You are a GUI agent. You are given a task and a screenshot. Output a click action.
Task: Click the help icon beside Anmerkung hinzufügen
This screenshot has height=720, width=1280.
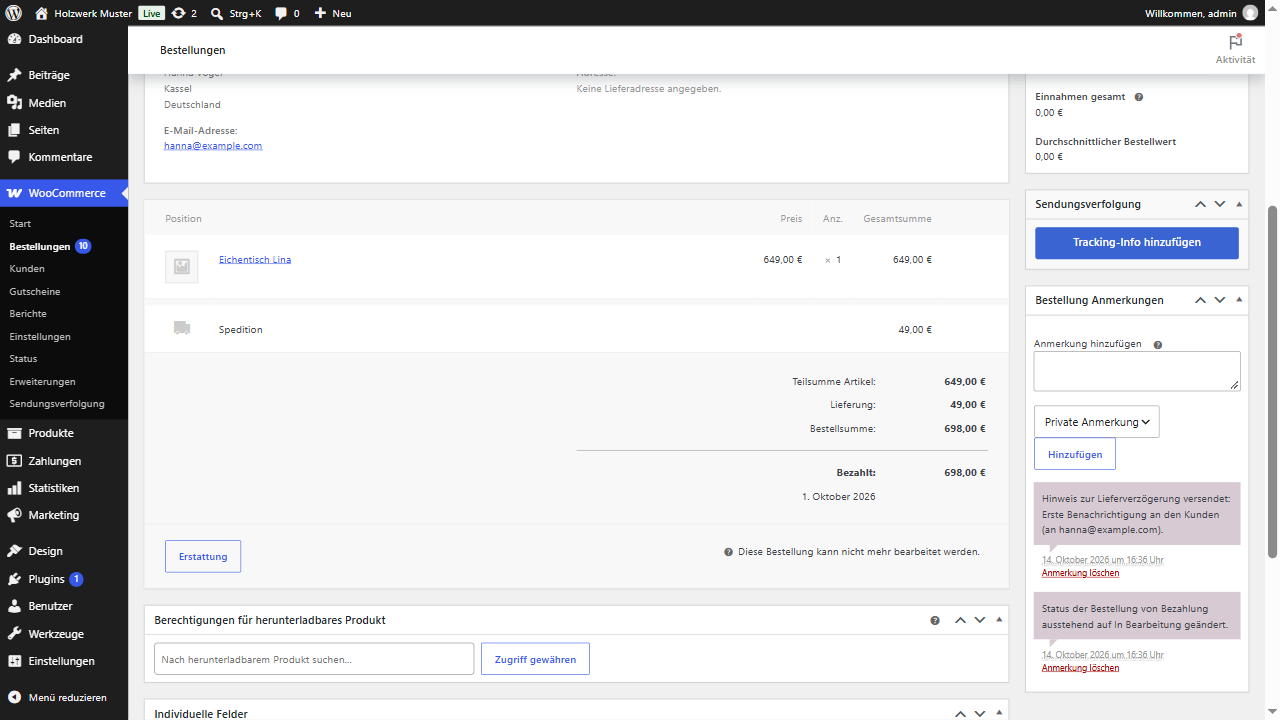click(1158, 344)
